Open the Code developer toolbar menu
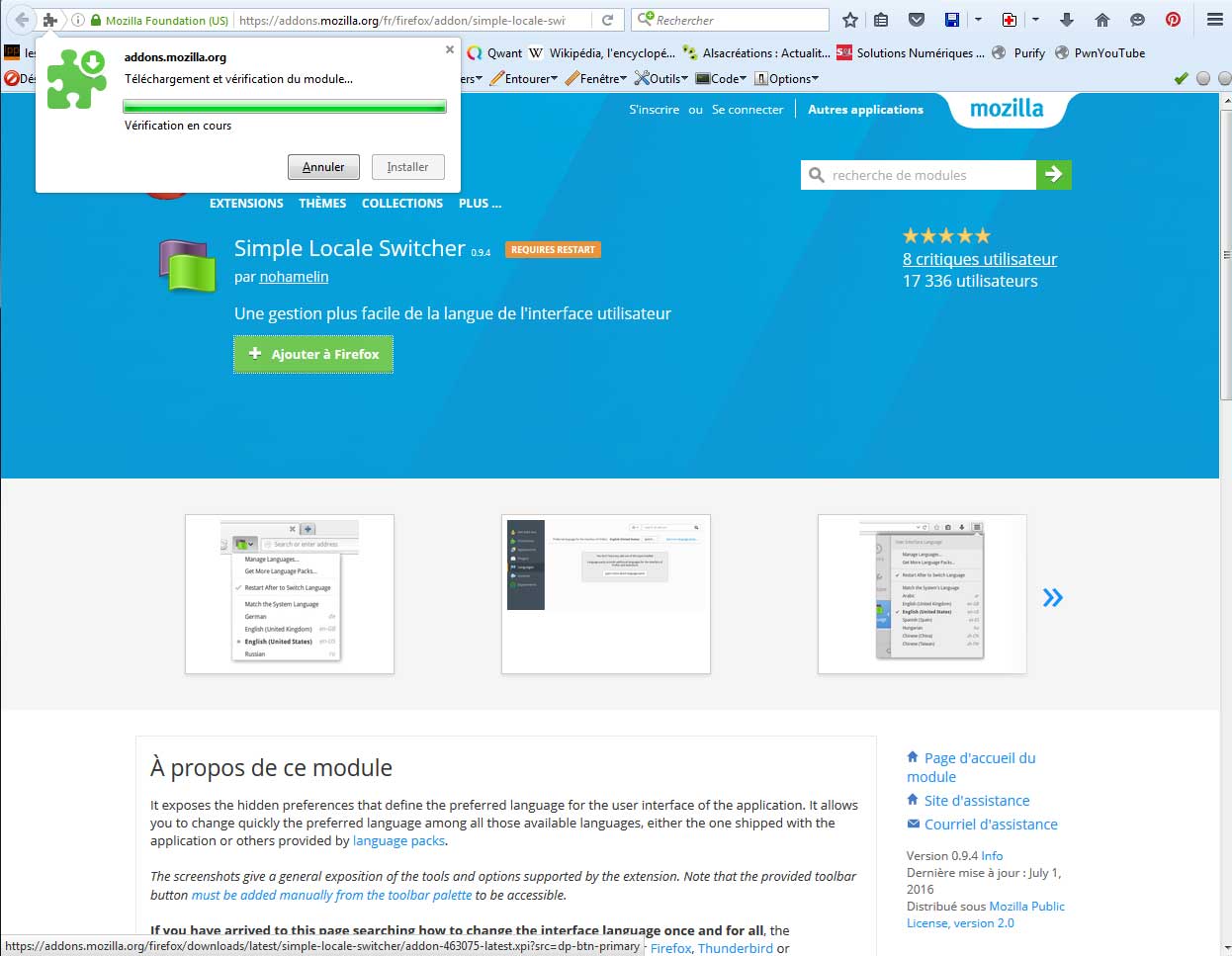 (x=721, y=78)
